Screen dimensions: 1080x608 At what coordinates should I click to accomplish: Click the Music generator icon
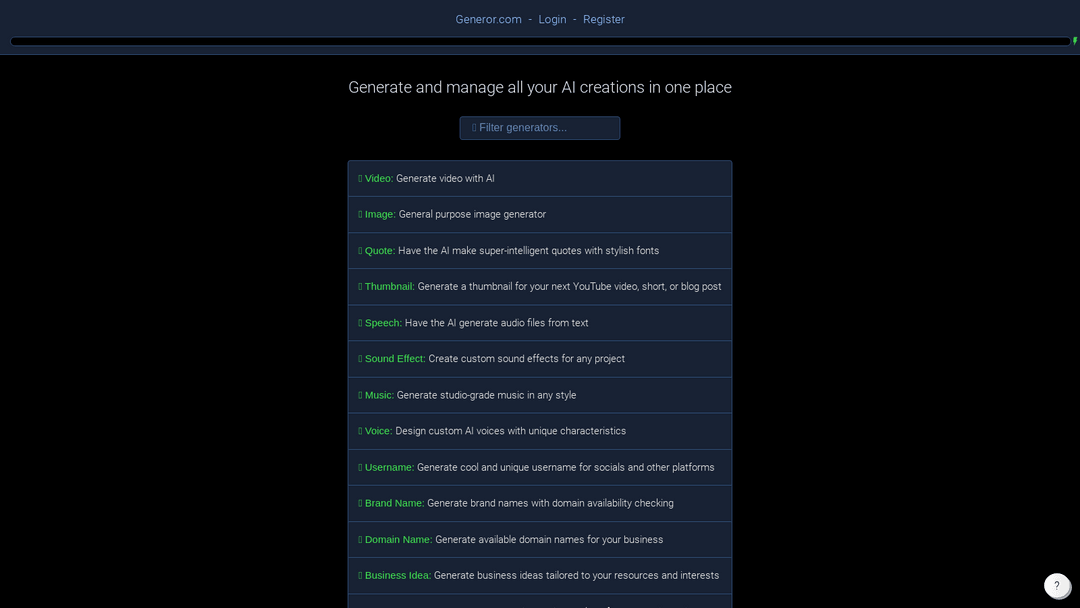click(x=360, y=394)
